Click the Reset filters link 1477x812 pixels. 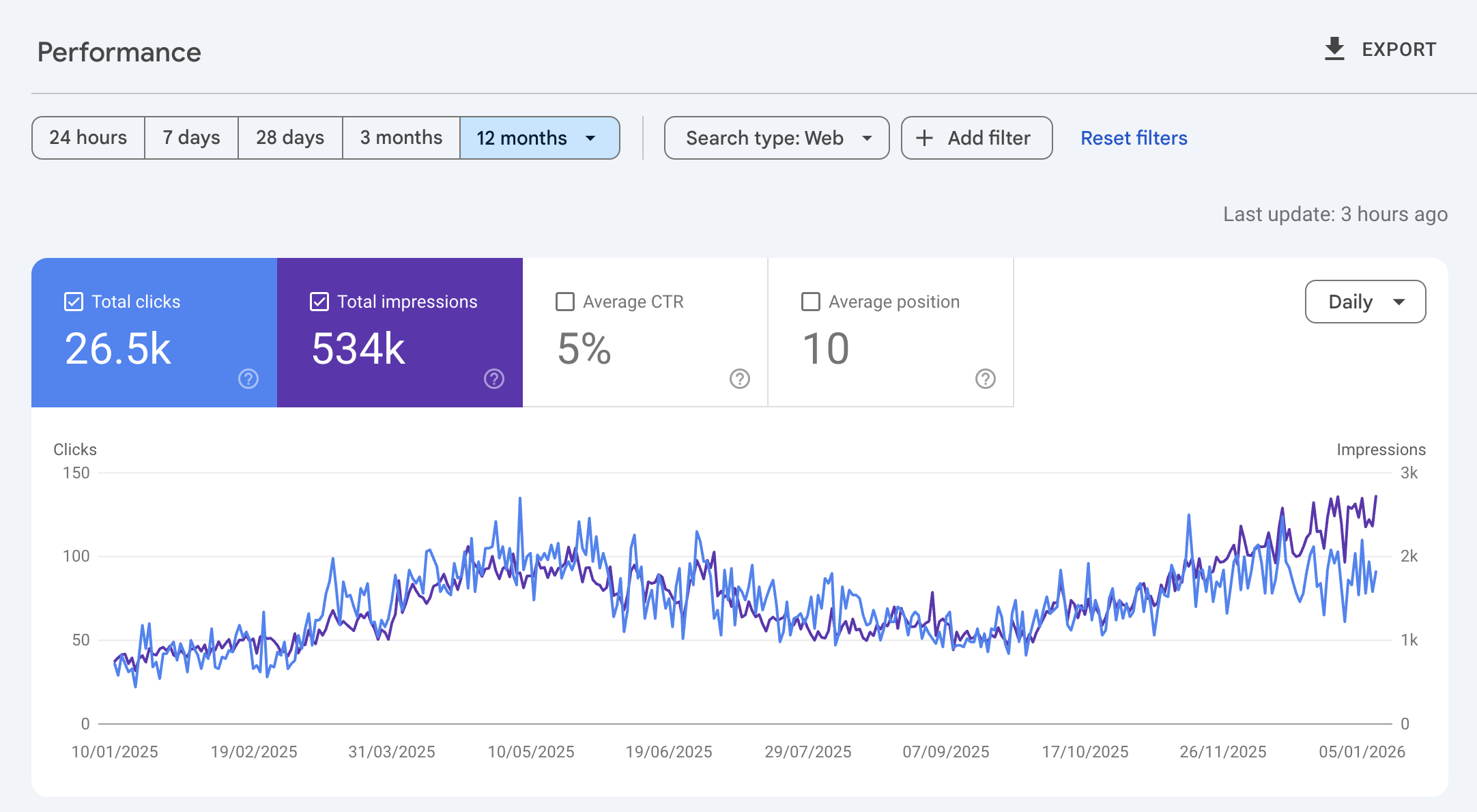point(1134,138)
